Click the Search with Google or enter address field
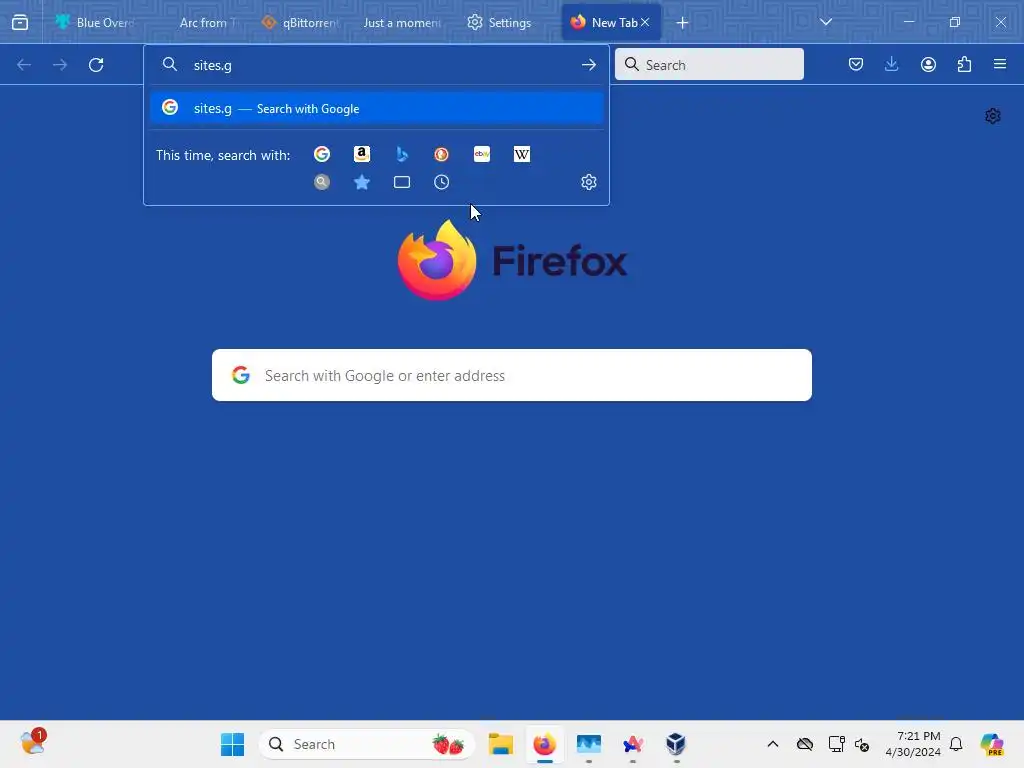 click(512, 376)
